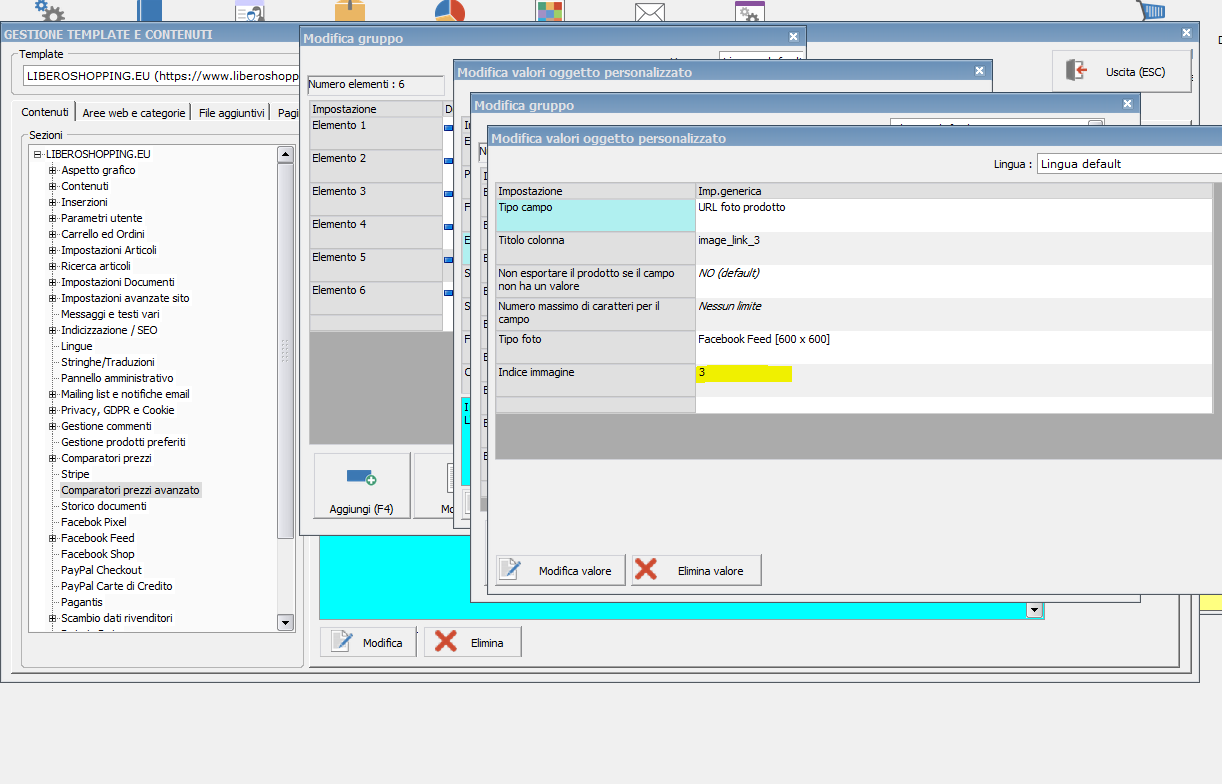Open the shopping cart icon at top right
The width and height of the screenshot is (1222, 784).
pyautogui.click(x=1150, y=11)
